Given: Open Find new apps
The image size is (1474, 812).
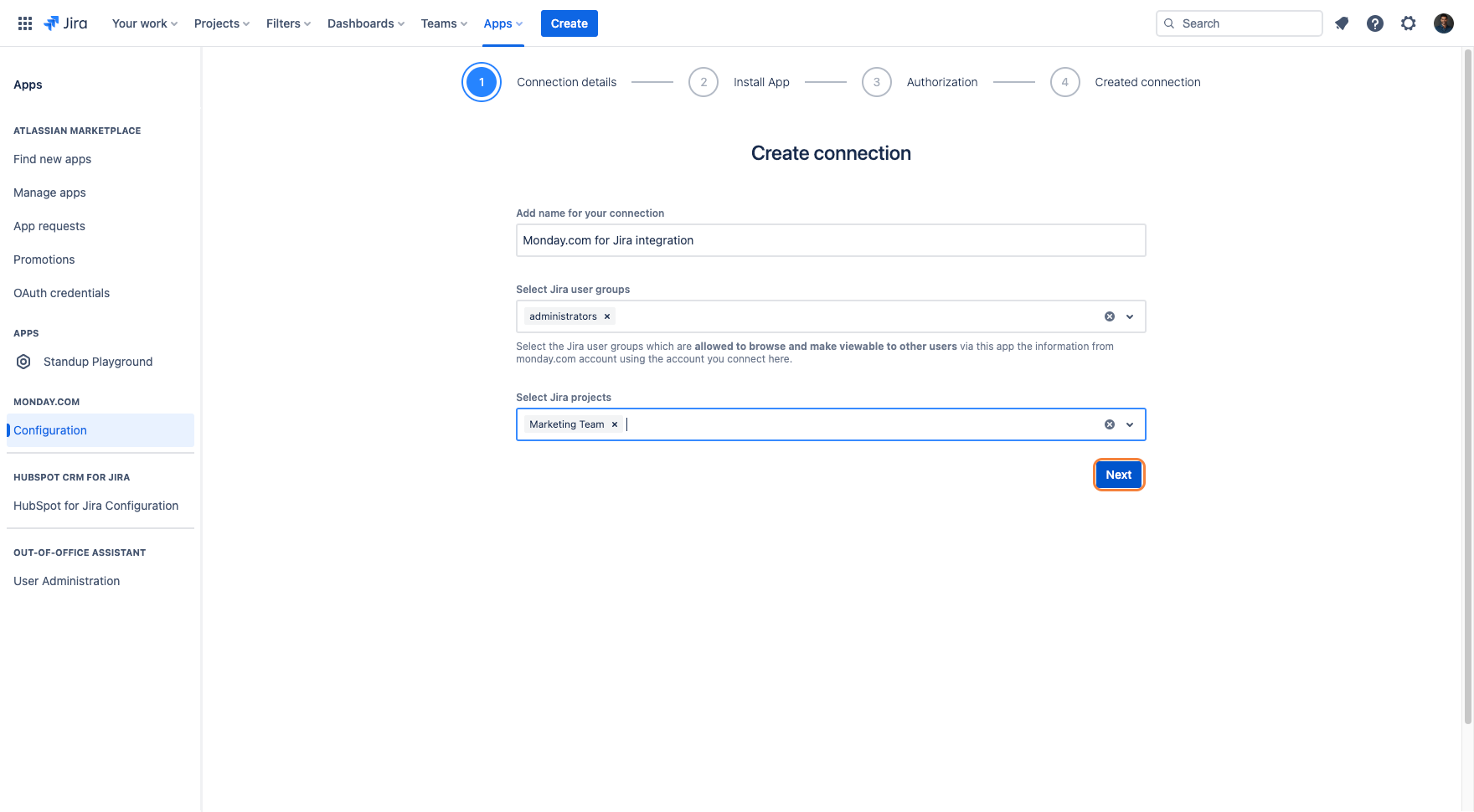Looking at the screenshot, I should click(52, 159).
